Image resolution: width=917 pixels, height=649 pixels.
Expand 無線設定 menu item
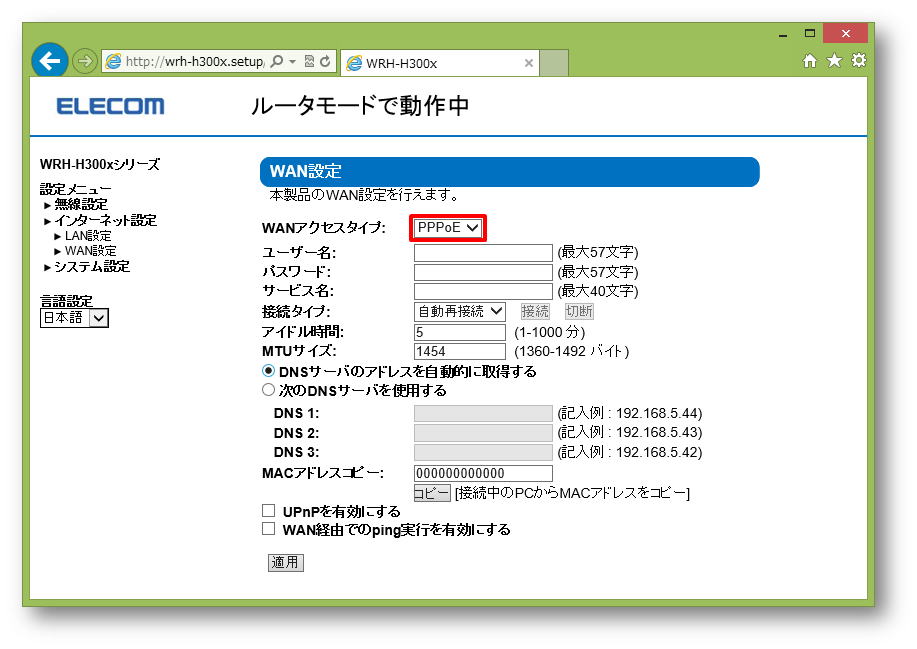coord(81,205)
